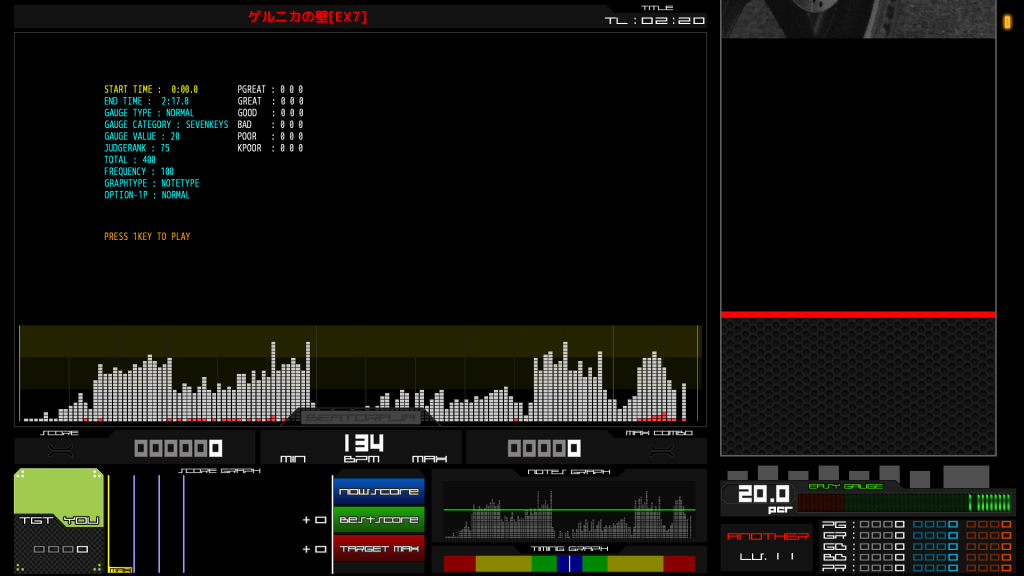This screenshot has width=1024, height=576.
Task: Click the TL 02:20 time remaining display
Action: tap(655, 20)
